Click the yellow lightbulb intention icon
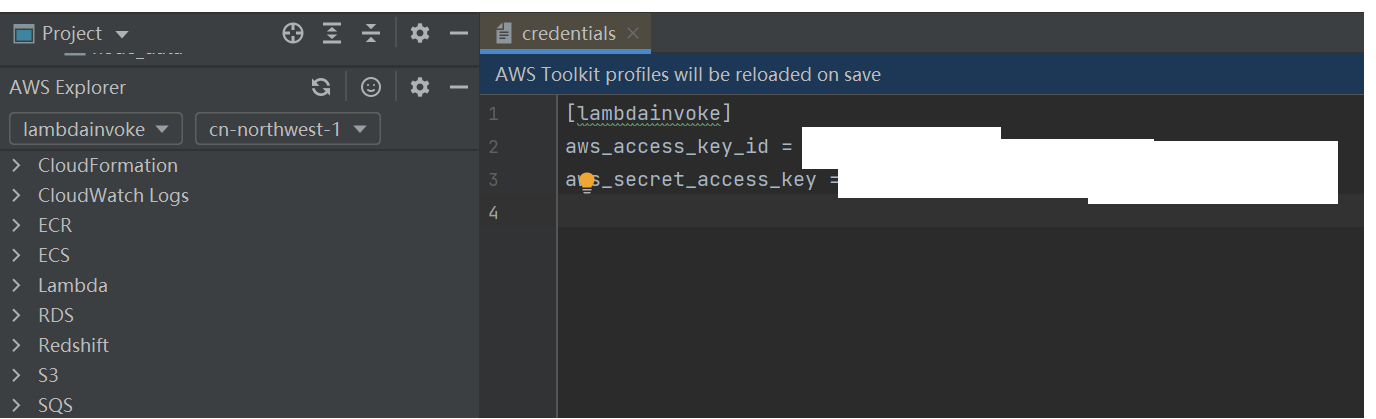 pyautogui.click(x=587, y=183)
